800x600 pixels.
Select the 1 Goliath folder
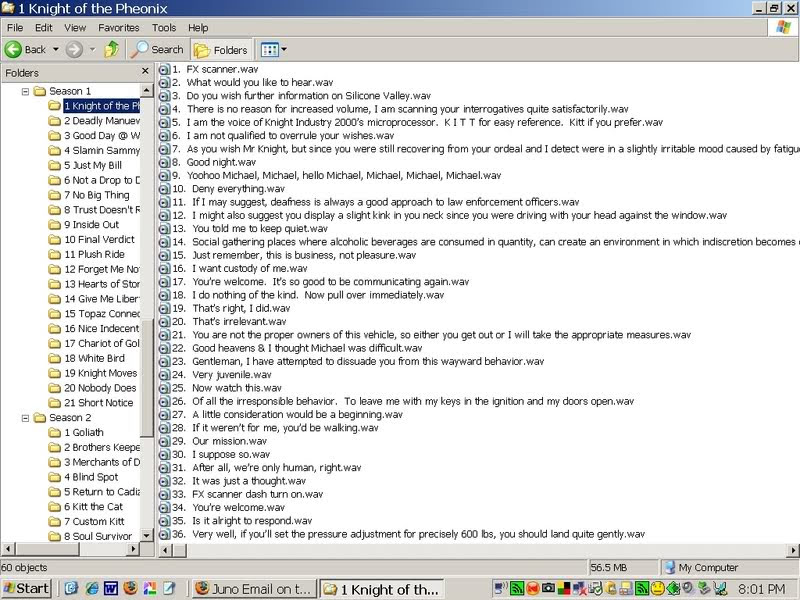point(84,432)
